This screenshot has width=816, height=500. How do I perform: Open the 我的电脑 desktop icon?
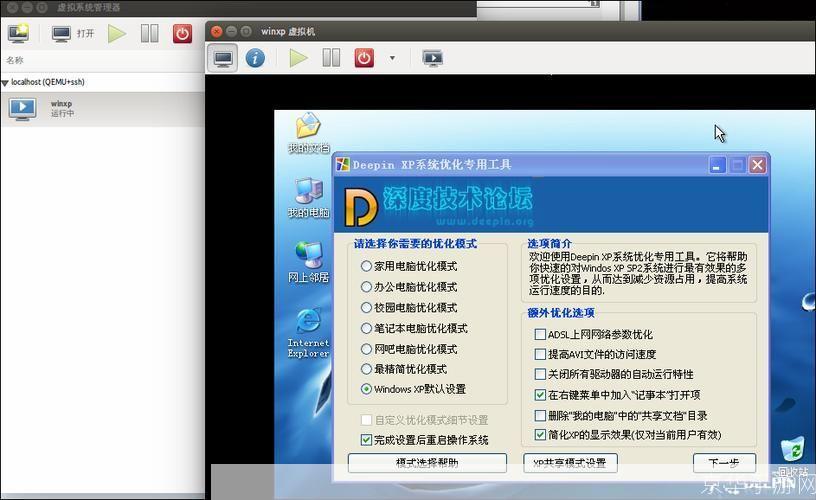click(309, 198)
